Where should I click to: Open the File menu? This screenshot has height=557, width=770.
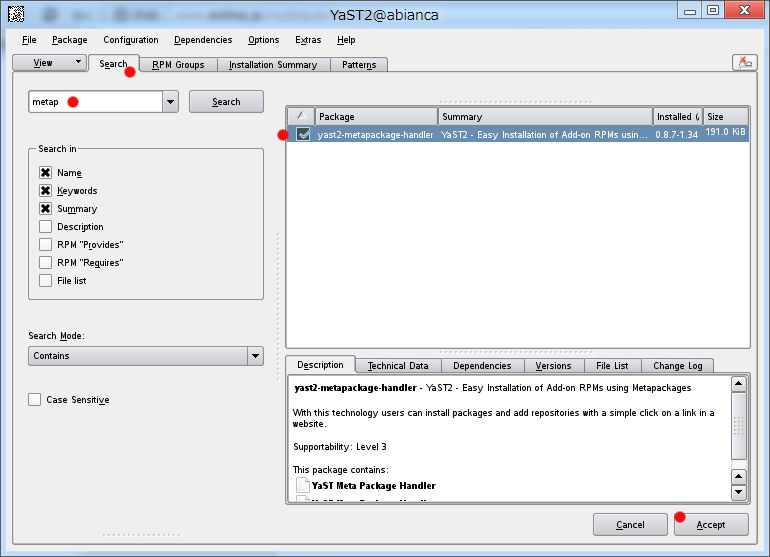coord(29,40)
